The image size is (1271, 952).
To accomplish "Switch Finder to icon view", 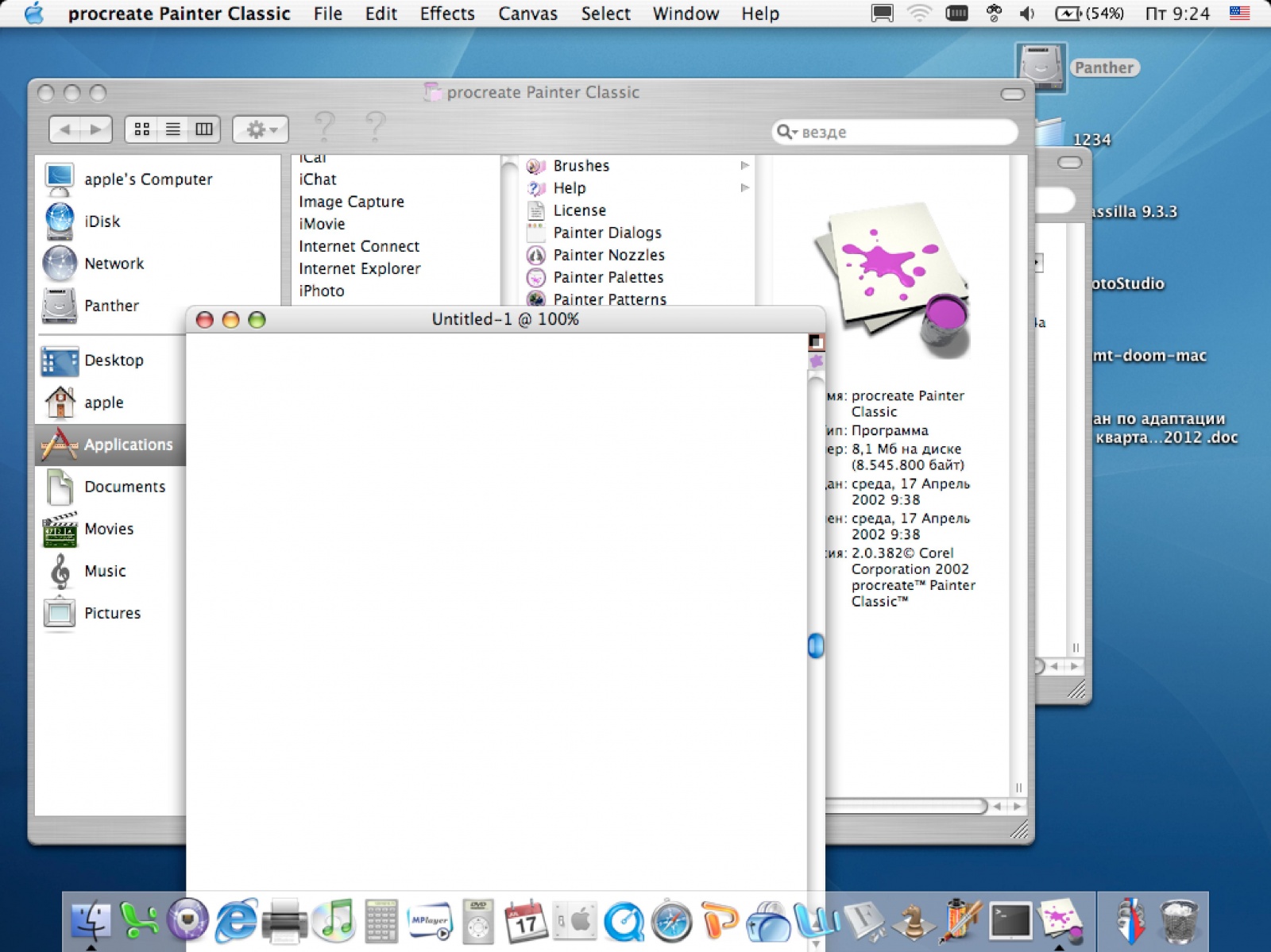I will tap(142, 129).
